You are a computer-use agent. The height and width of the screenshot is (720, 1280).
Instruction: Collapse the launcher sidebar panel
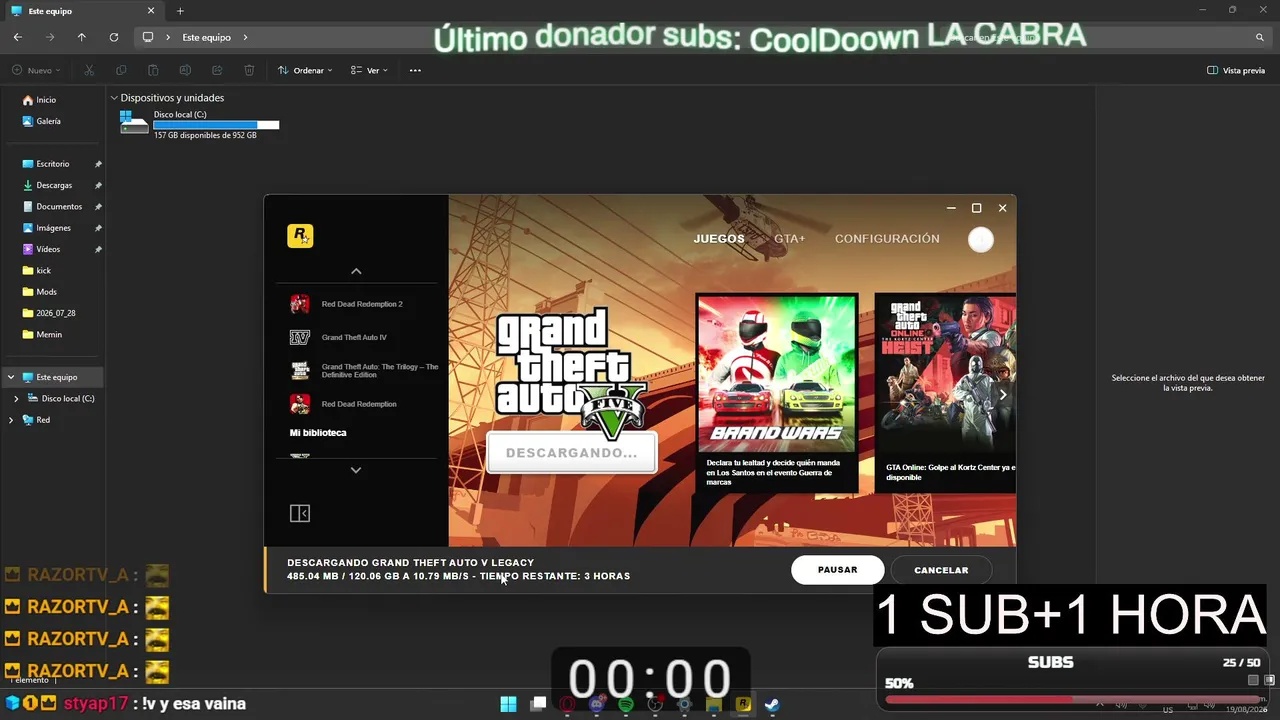(x=300, y=513)
